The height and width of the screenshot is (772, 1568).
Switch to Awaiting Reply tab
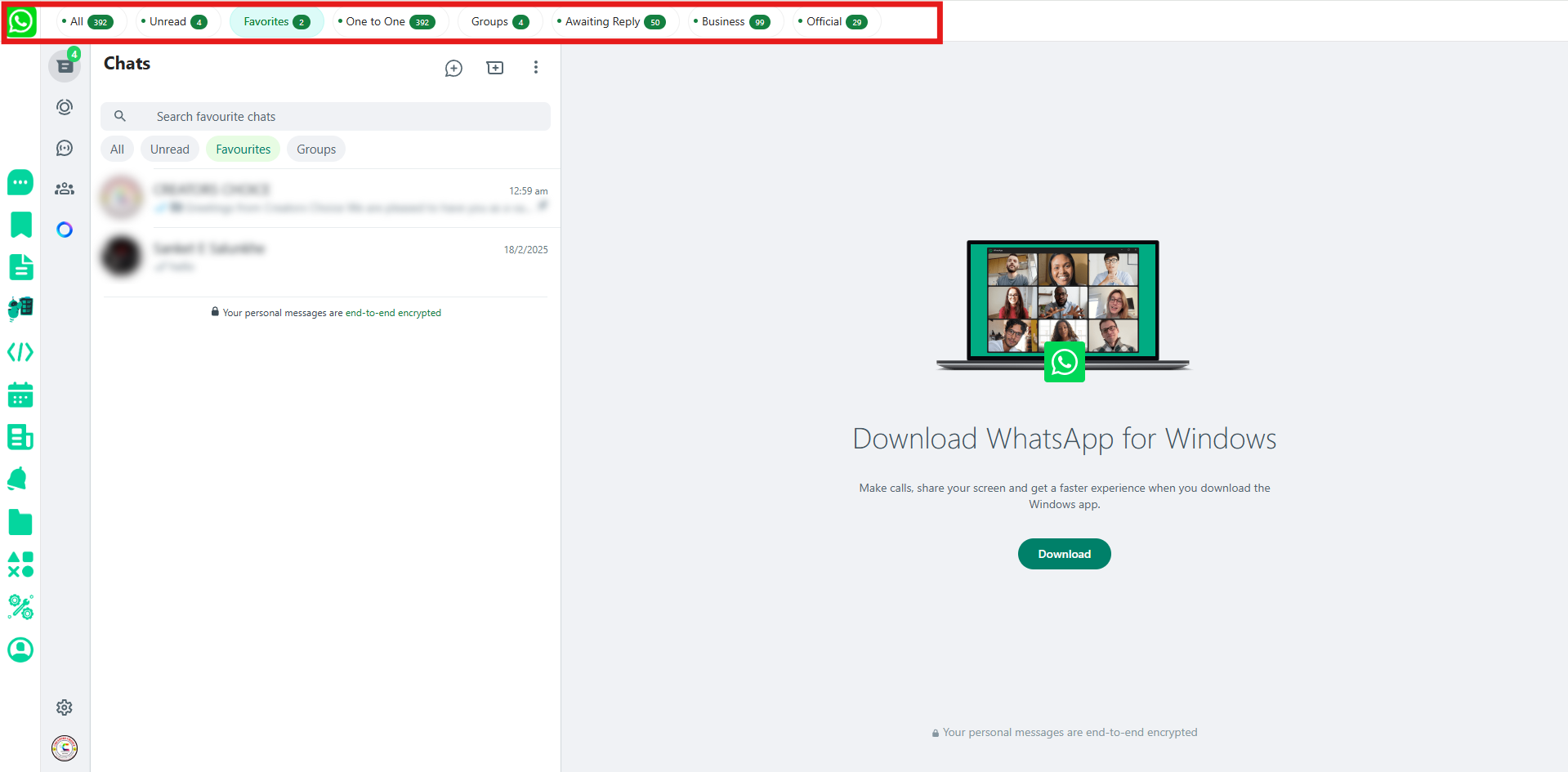click(x=610, y=22)
